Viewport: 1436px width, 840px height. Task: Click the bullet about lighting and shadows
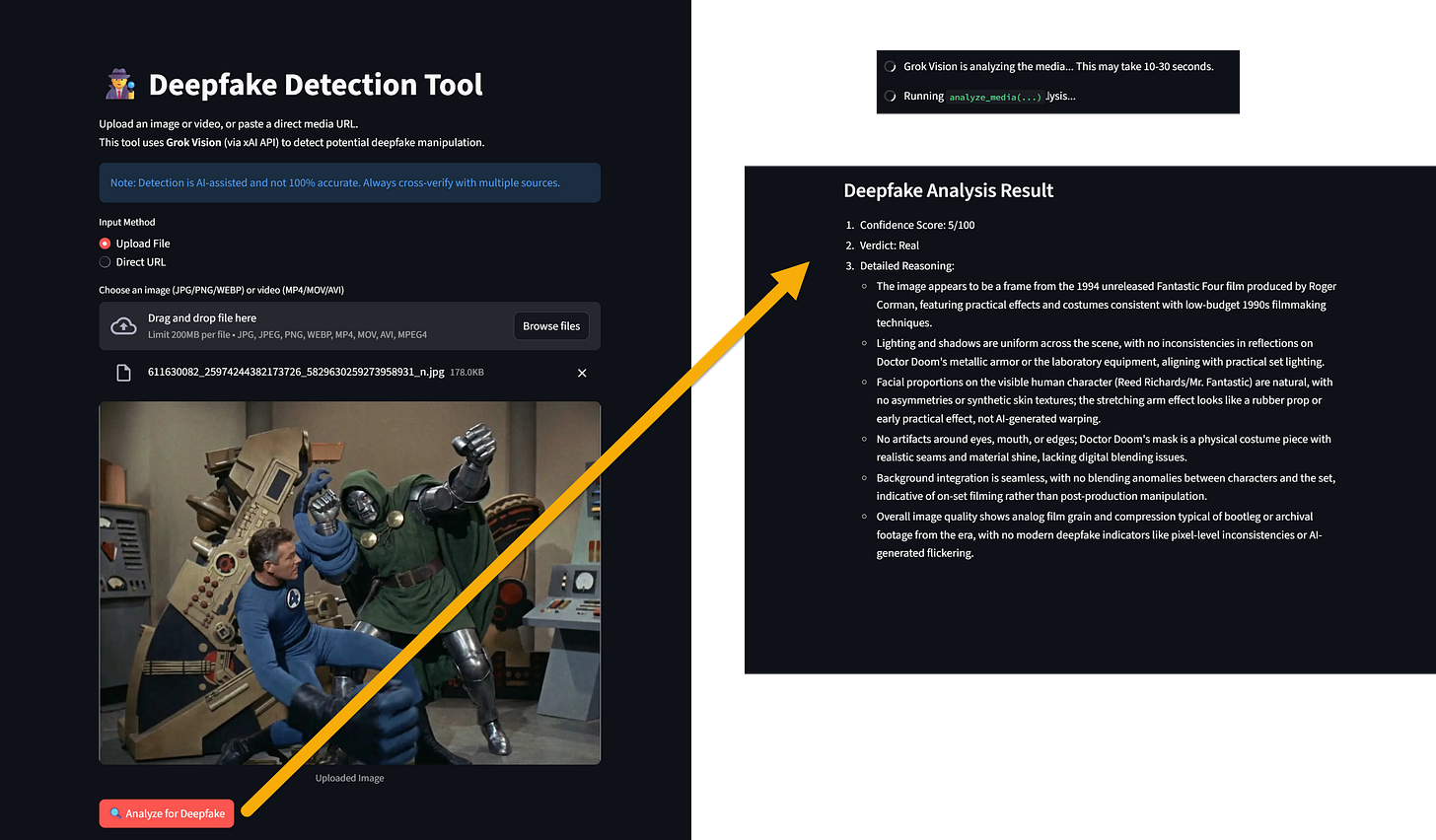point(1101,353)
